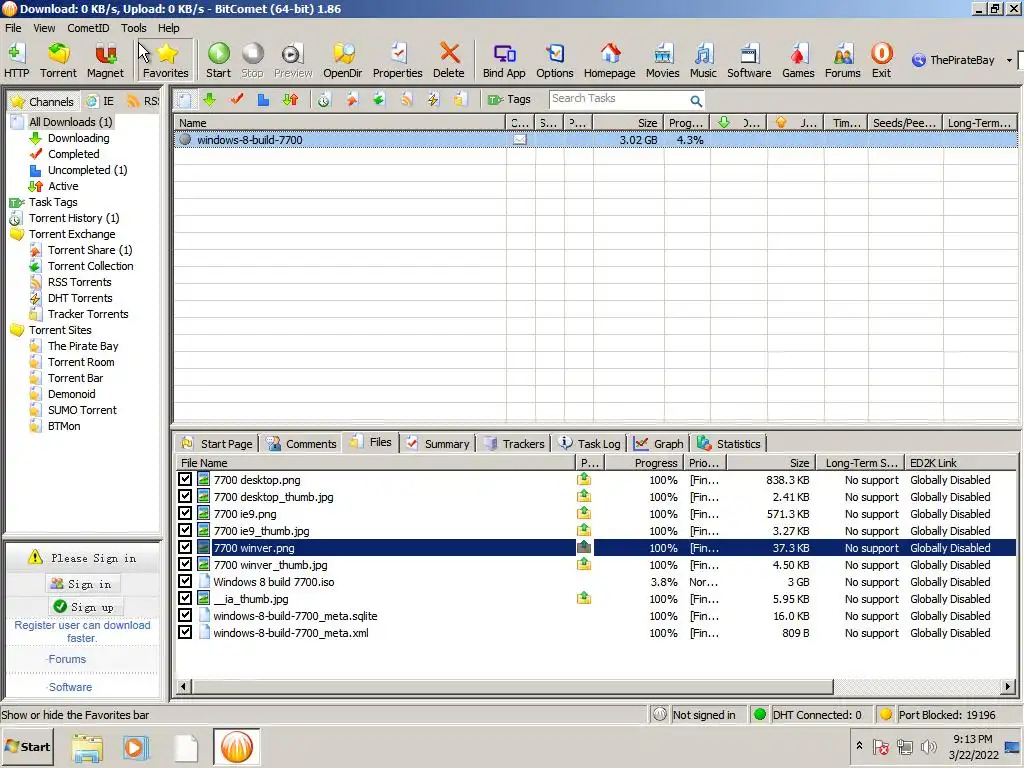Screen dimensions: 1024x768
Task: Open the Software toolbar shortcut
Action: (750, 60)
